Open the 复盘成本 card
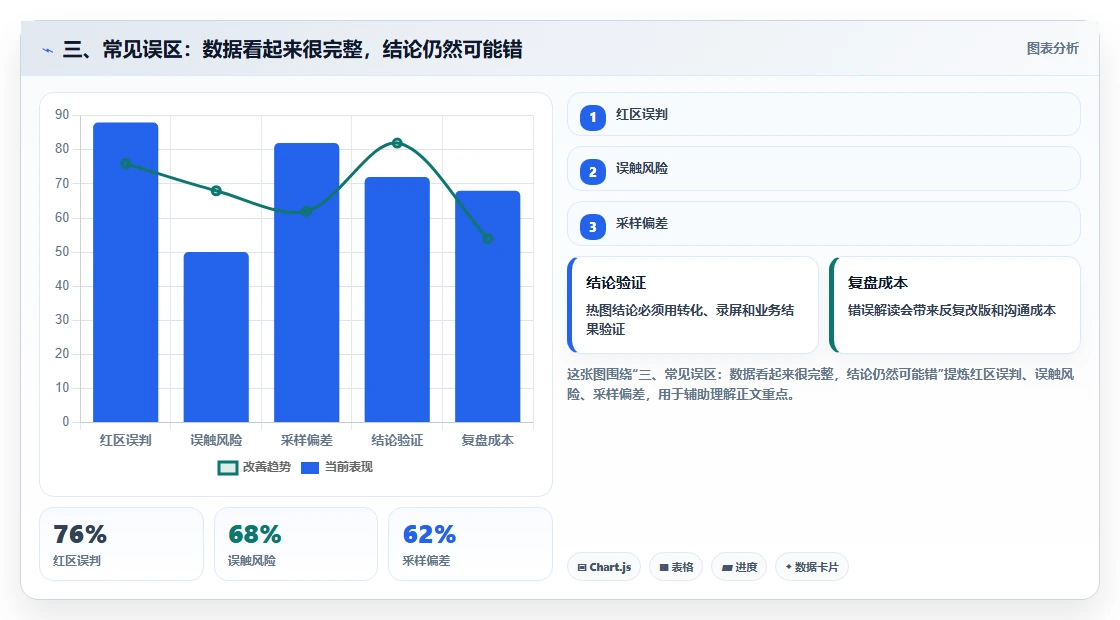 pos(955,305)
